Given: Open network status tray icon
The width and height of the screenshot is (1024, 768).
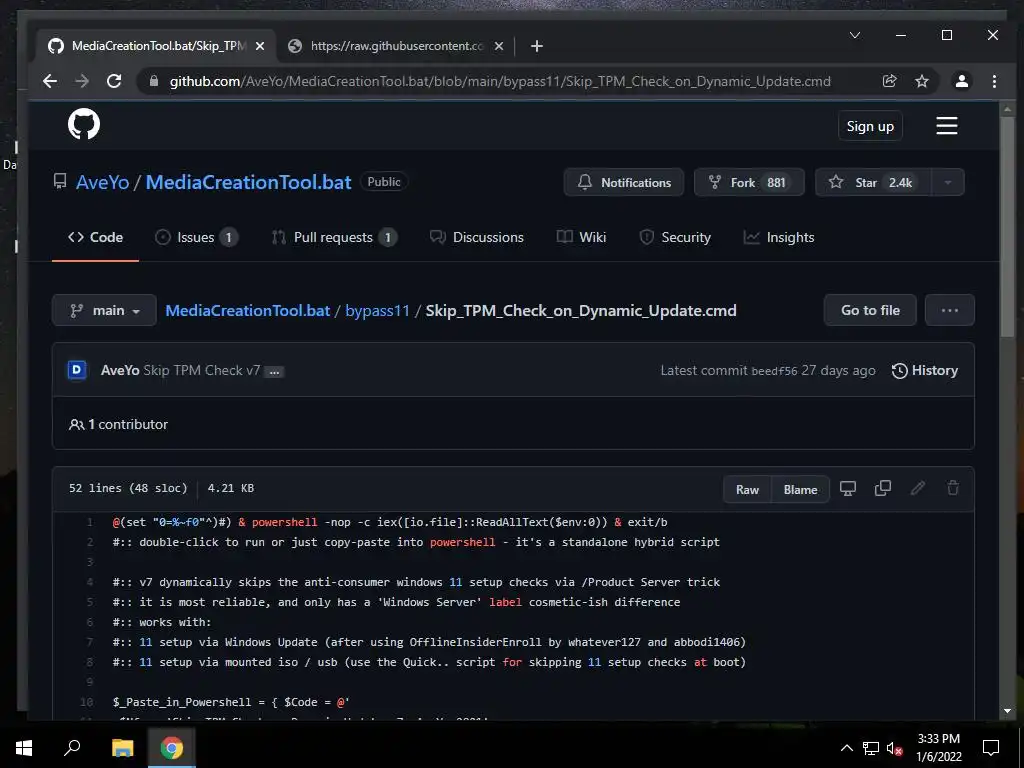Looking at the screenshot, I should click(x=871, y=748).
